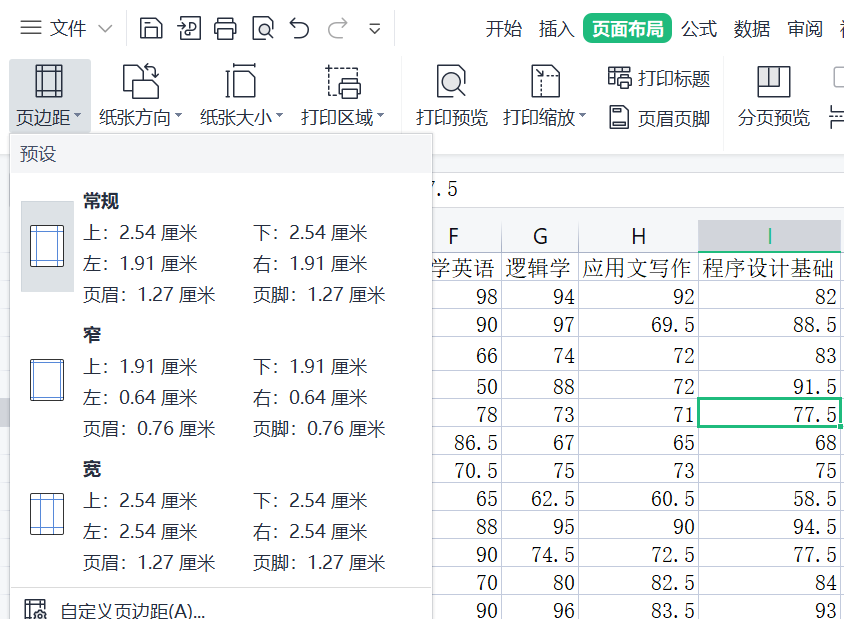Click cell with value 86.5
Viewport: 844px width, 619px height.
(467, 442)
